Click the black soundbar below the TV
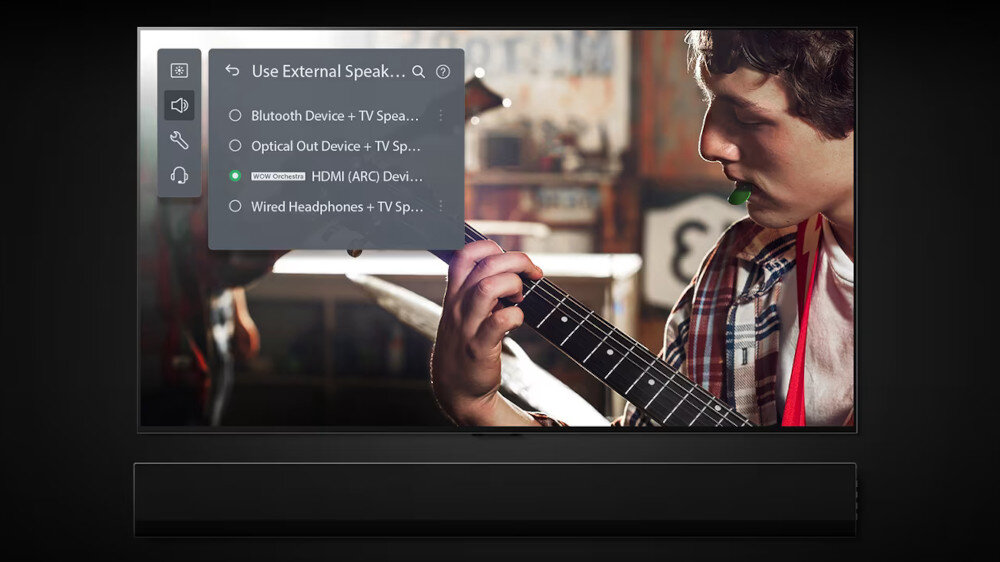Image resolution: width=1000 pixels, height=562 pixels. [495, 499]
